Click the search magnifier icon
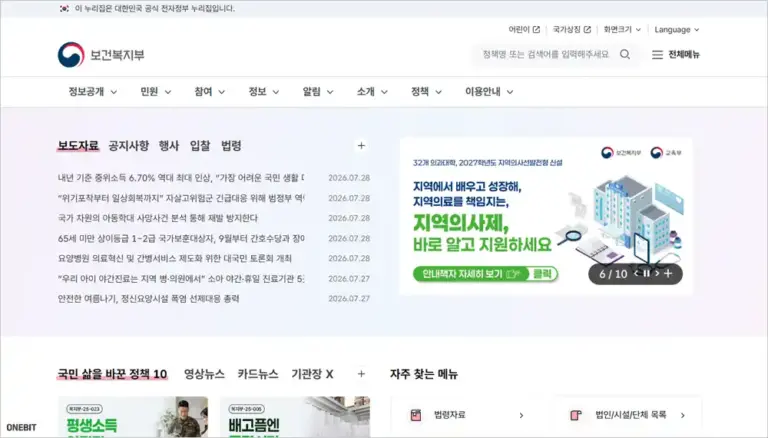Screen dimensions: 768x438 point(625,54)
